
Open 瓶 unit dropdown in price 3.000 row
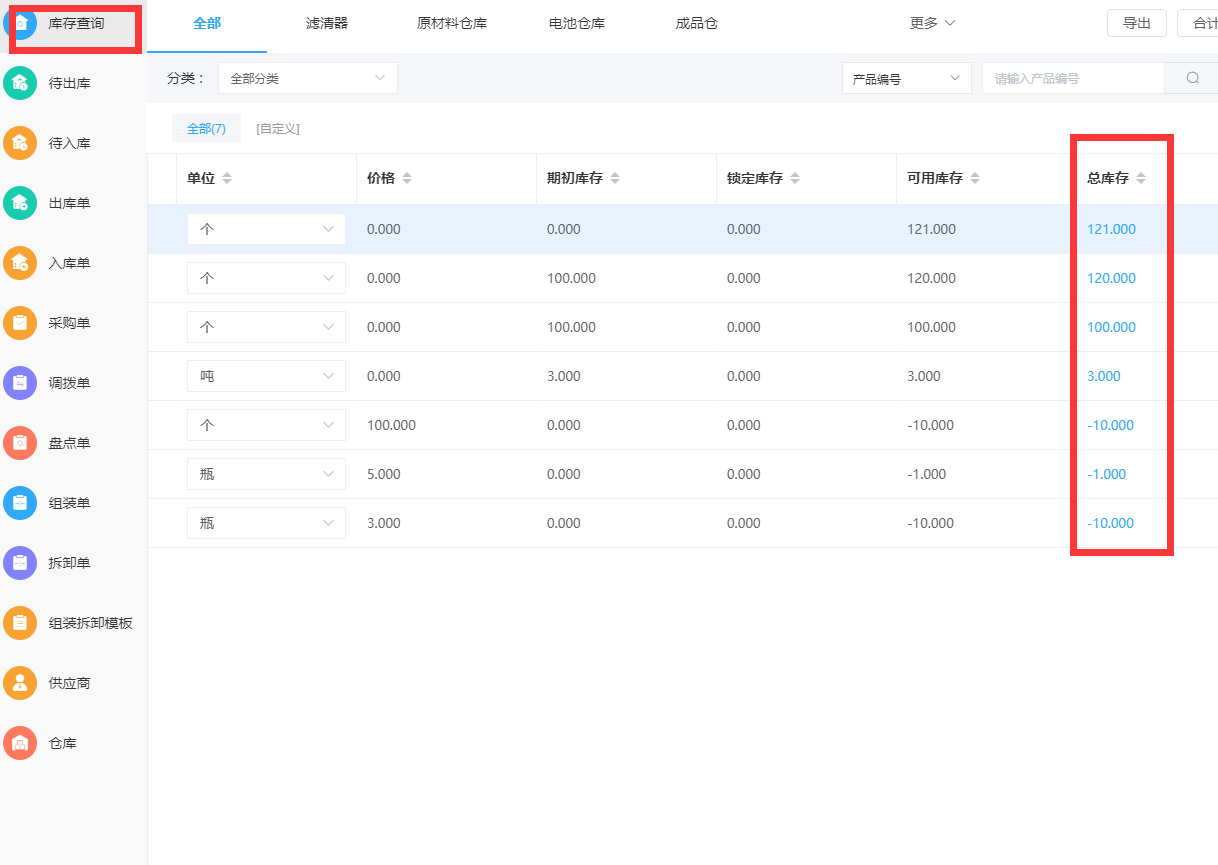(266, 523)
